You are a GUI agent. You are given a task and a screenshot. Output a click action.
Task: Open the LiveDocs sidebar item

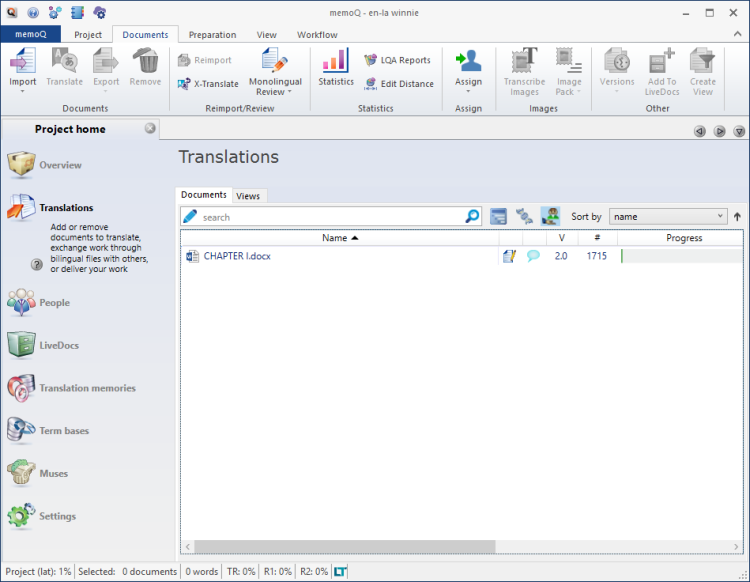(x=58, y=345)
